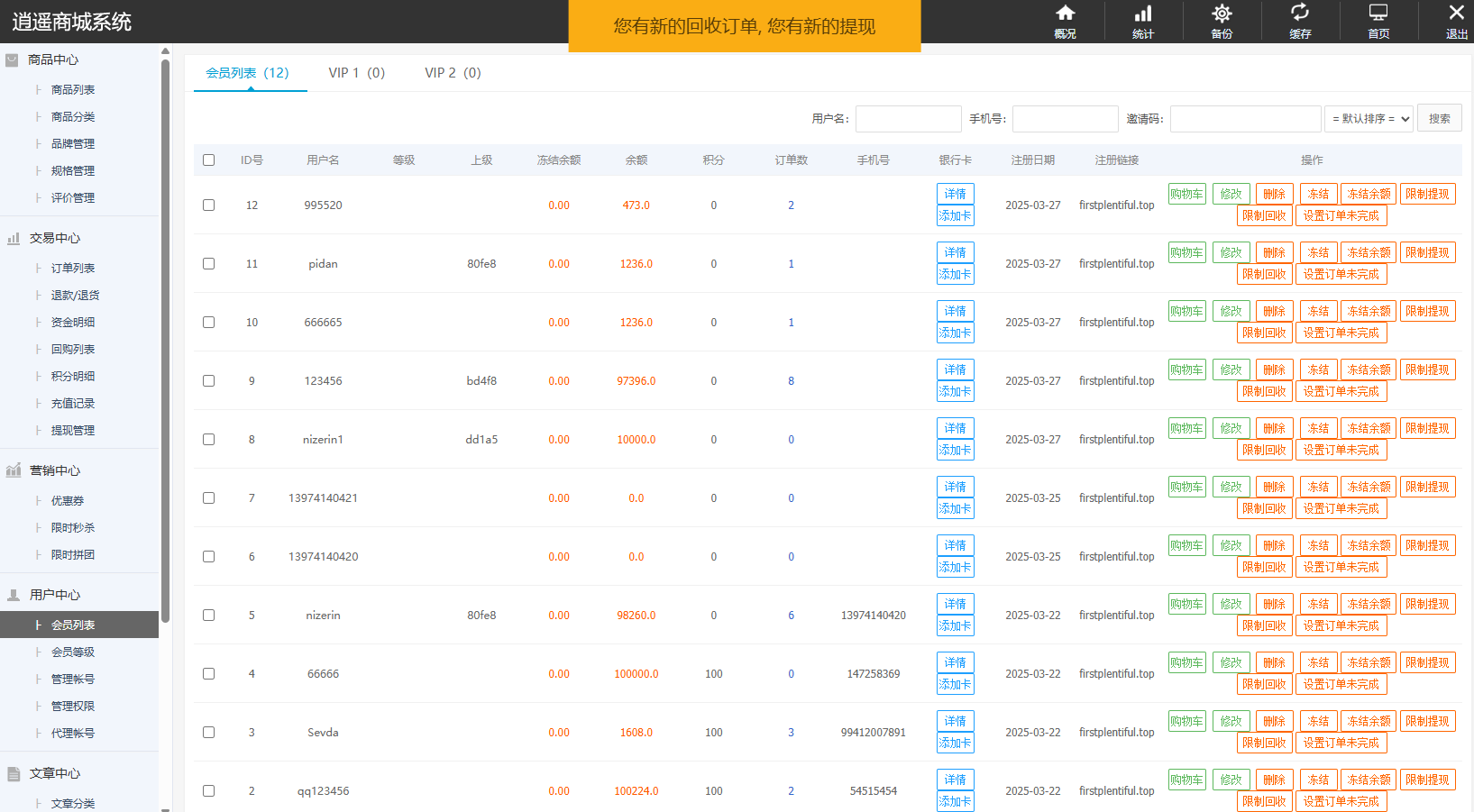
Task: Tick the select-all checkbox in table header
Action: (x=208, y=160)
